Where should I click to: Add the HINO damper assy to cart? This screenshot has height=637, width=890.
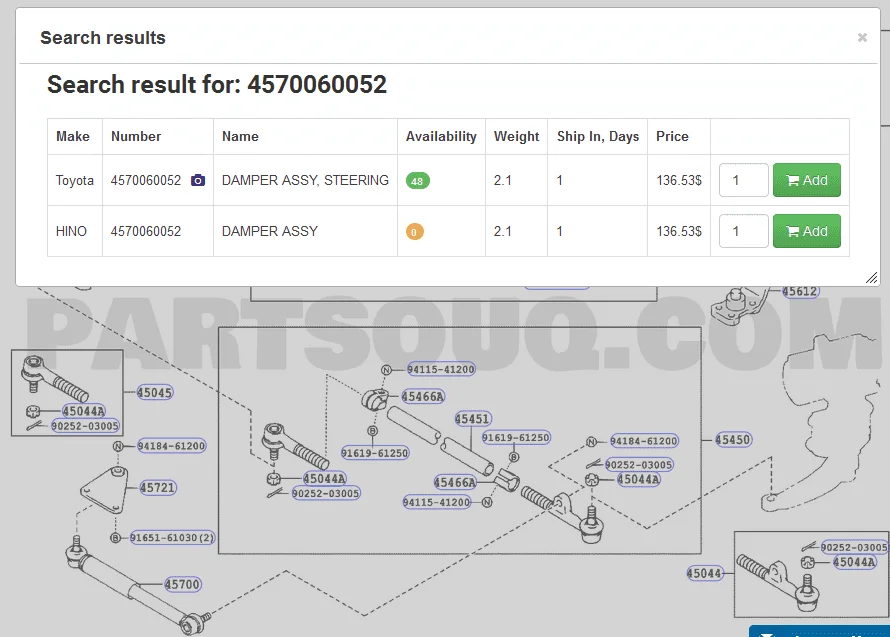tap(806, 231)
